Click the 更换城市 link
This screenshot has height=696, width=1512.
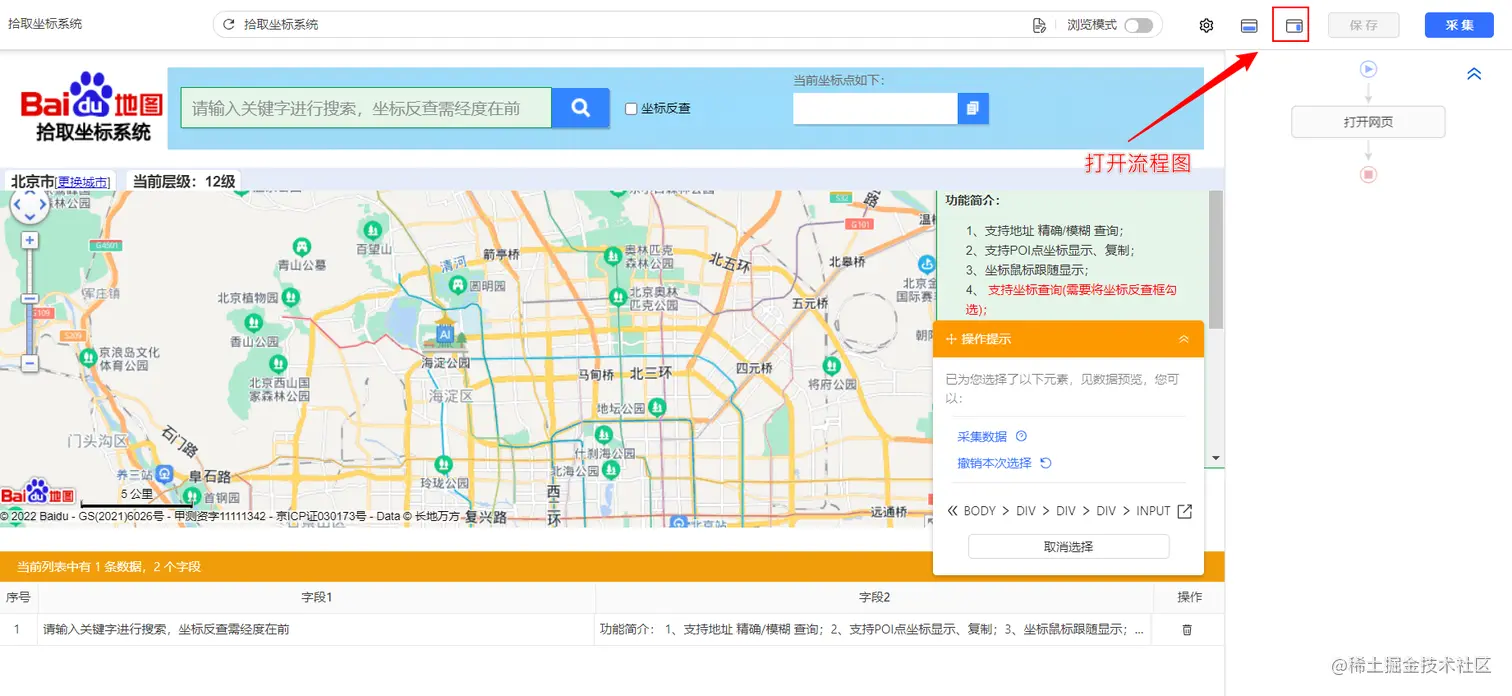coord(83,182)
